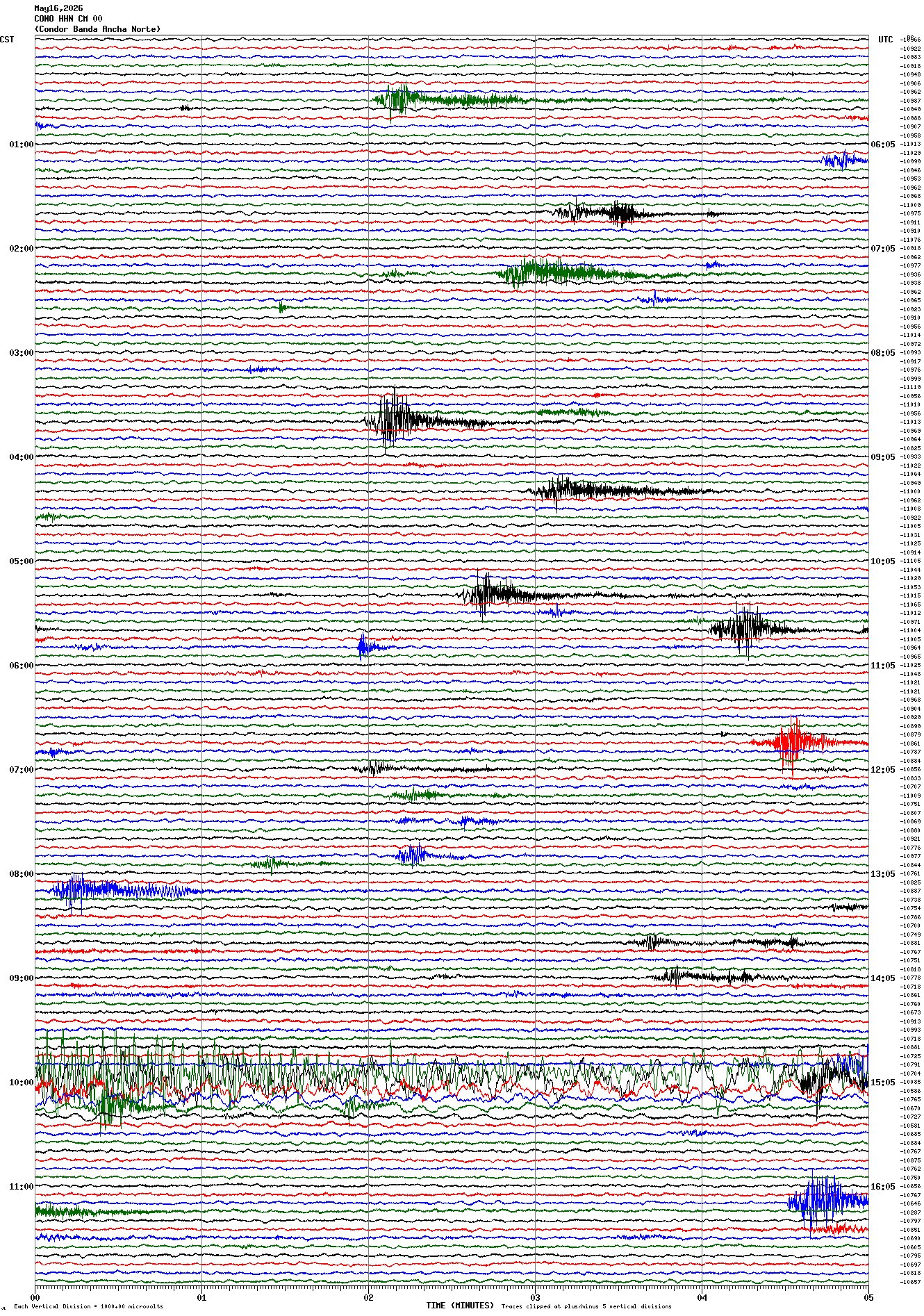Click the blue wavetrain beside the 08:00 label
This screenshot has width=924, height=1316.
118,890
